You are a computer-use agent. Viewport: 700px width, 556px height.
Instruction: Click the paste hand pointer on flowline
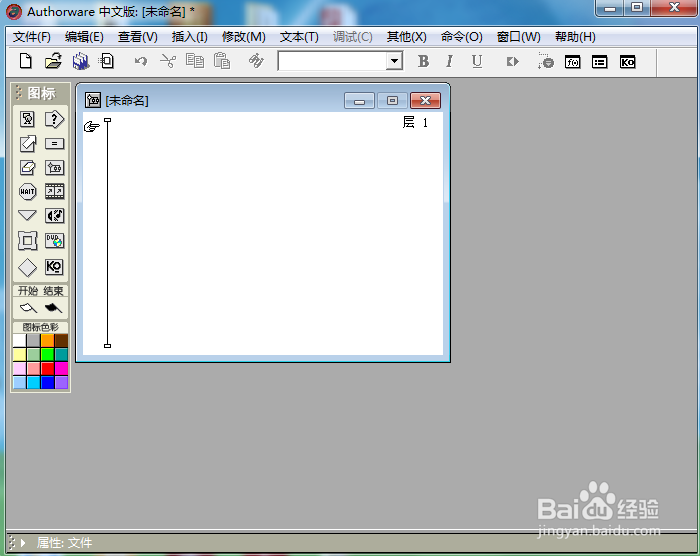click(92, 127)
